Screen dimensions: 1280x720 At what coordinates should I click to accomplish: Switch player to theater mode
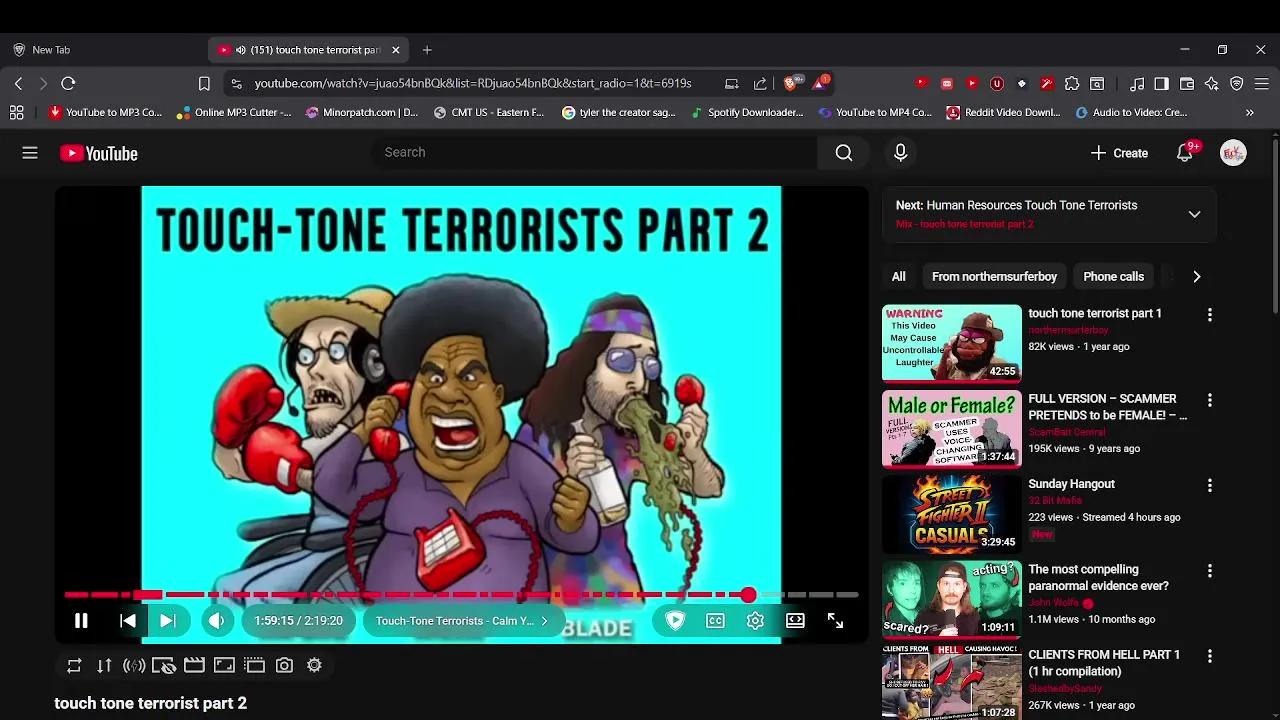pyautogui.click(x=795, y=621)
